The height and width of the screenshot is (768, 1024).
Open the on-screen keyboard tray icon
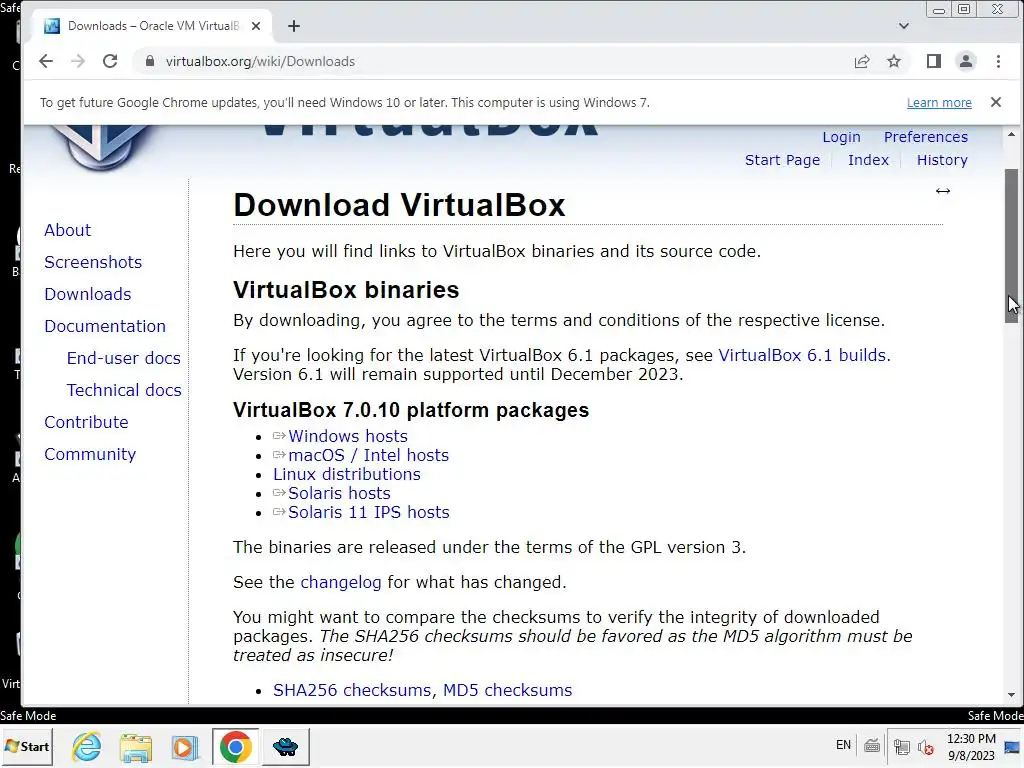[871, 746]
